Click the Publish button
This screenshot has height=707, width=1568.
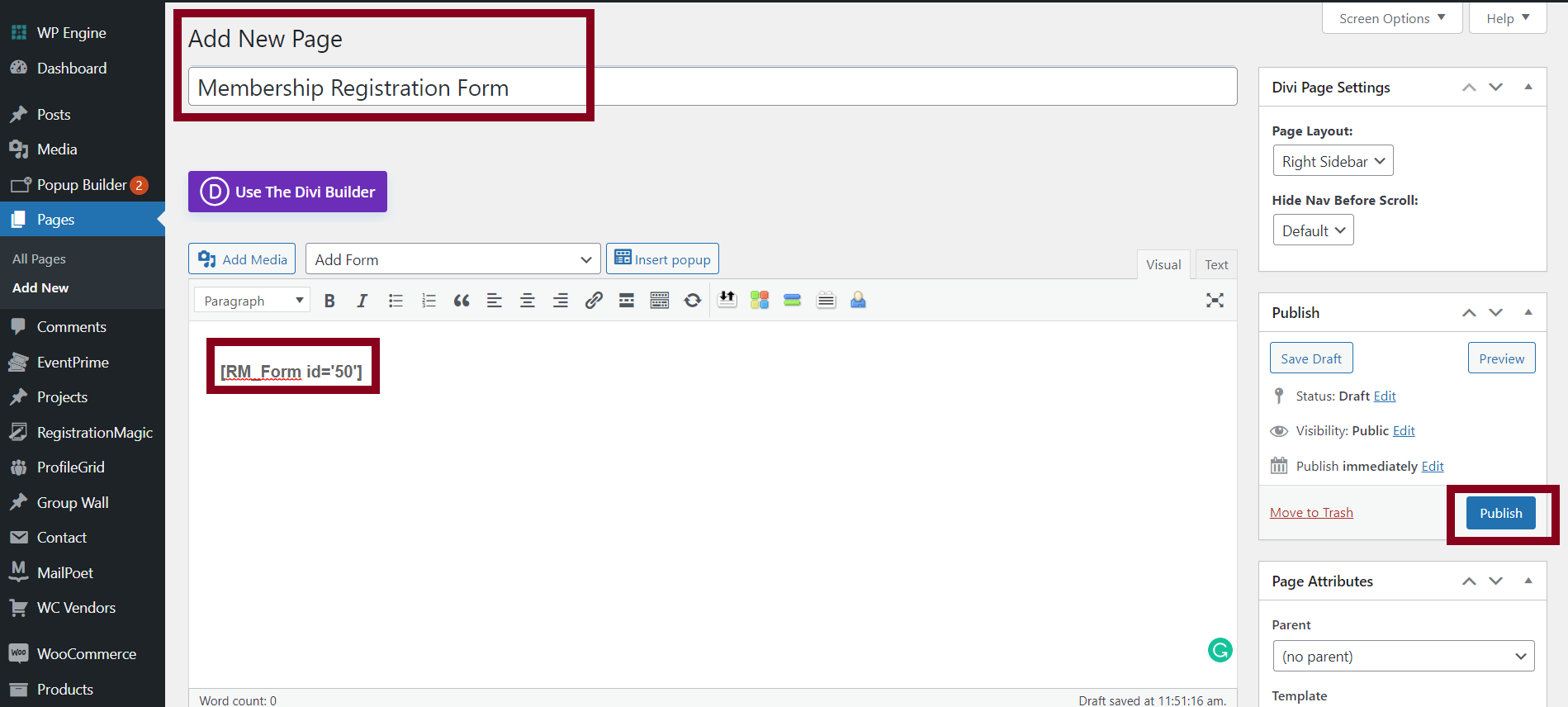pos(1500,513)
